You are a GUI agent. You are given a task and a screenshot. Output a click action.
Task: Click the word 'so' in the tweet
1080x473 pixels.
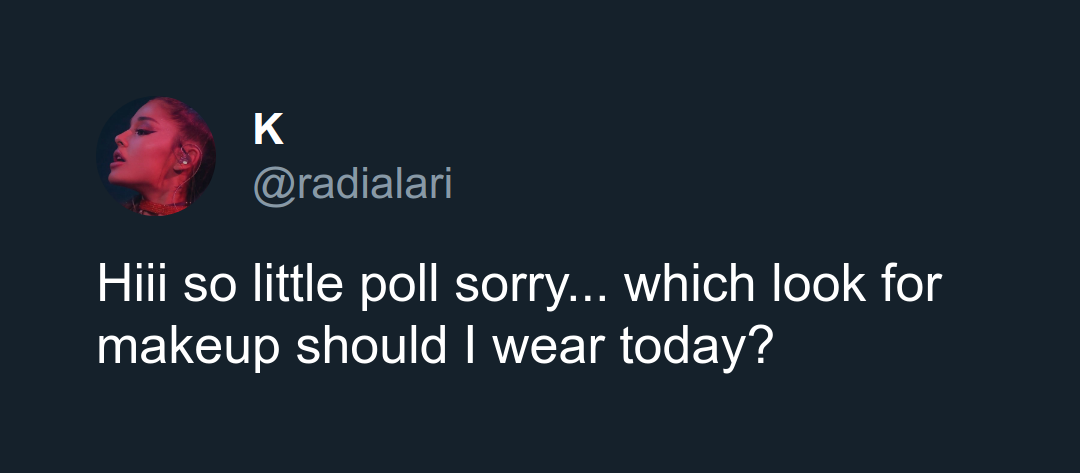coord(209,288)
